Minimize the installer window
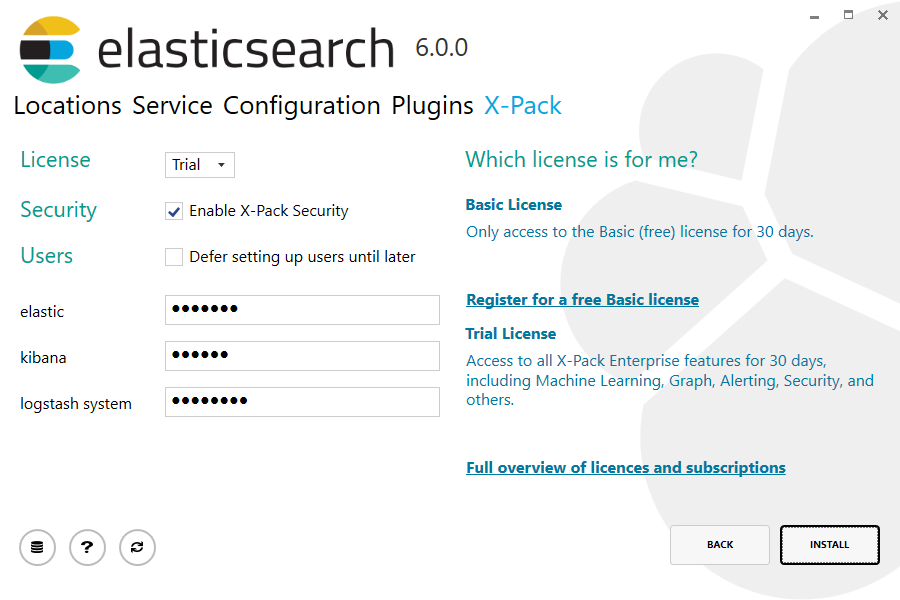Viewport: 900px width, 600px height. [x=815, y=15]
